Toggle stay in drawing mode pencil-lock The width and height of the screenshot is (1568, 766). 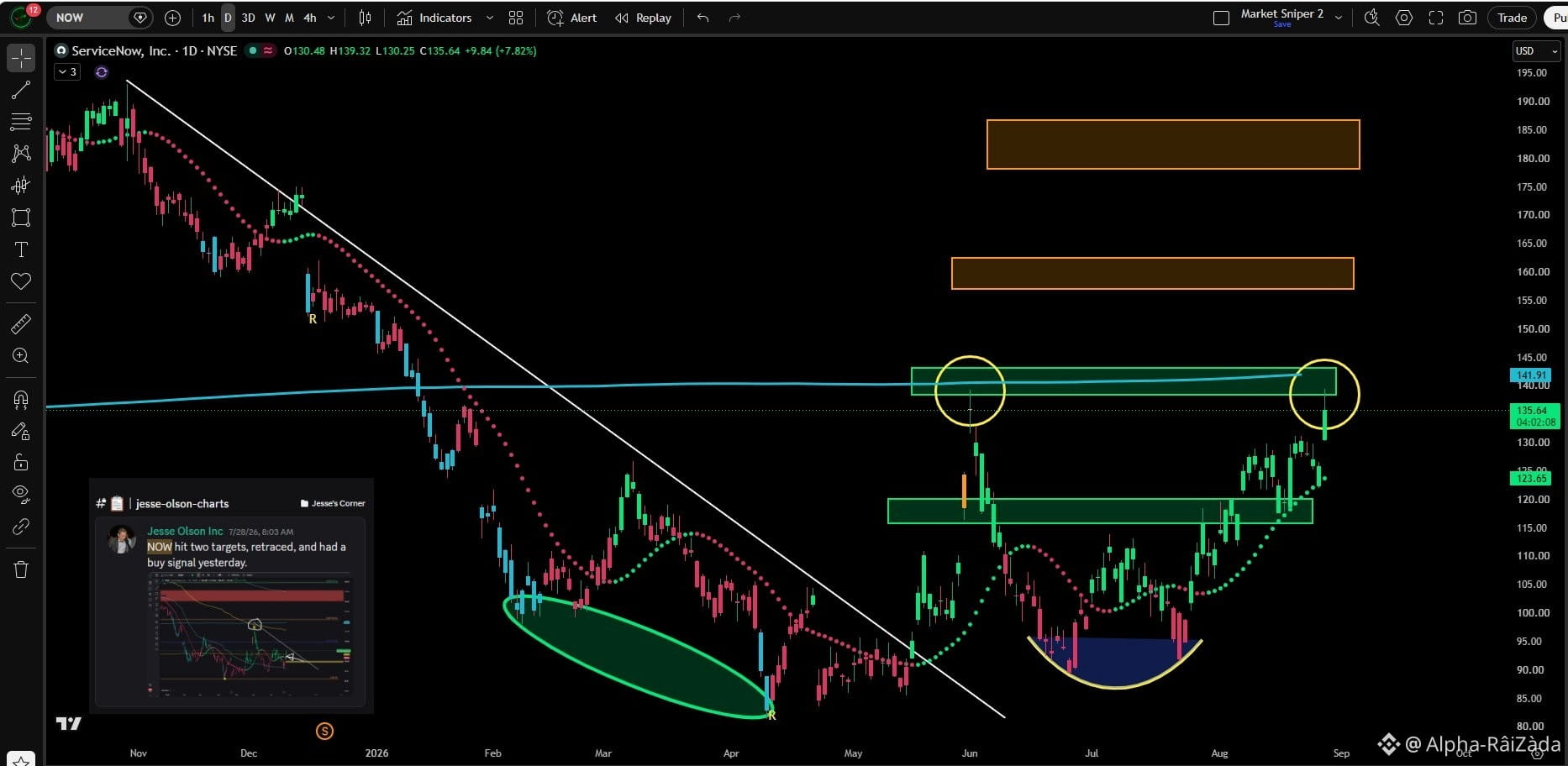[x=21, y=431]
